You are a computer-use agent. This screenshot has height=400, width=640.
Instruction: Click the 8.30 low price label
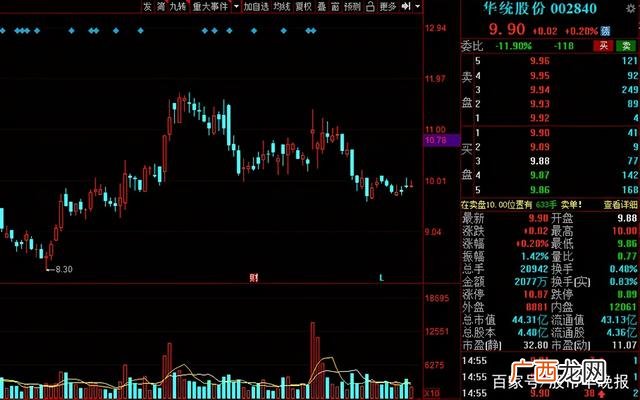pos(64,269)
